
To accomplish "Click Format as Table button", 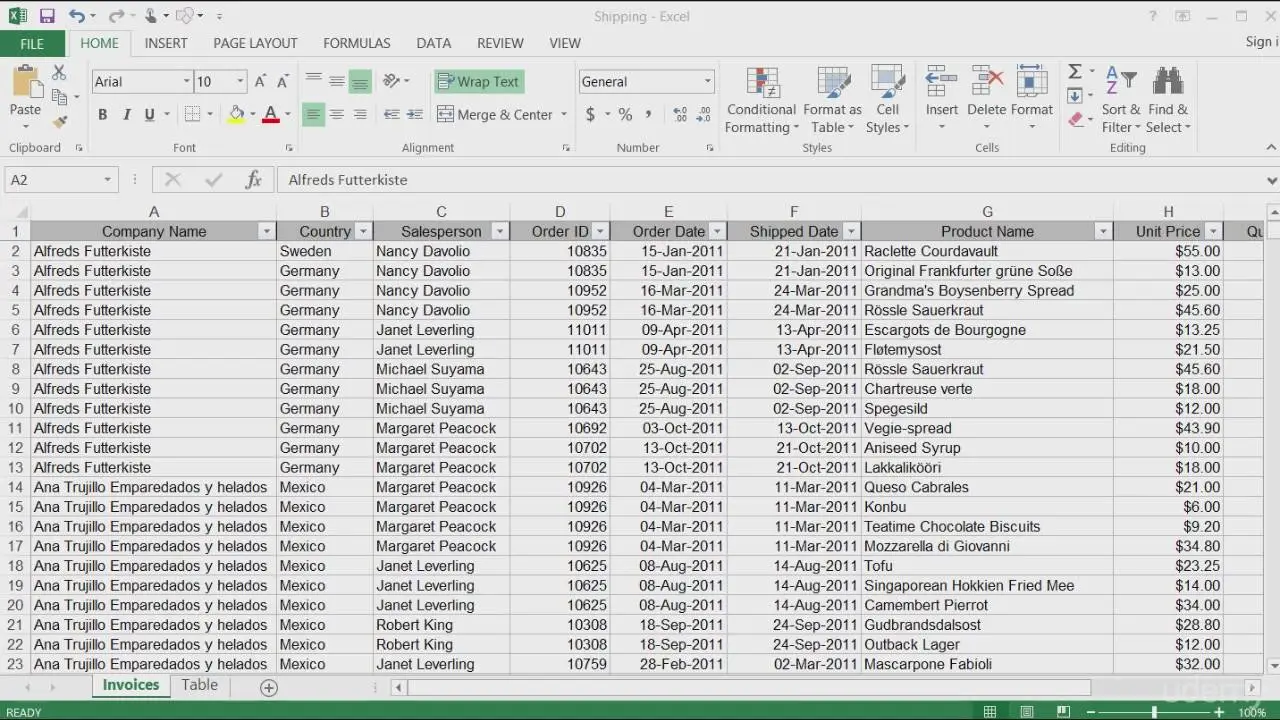I will click(832, 100).
